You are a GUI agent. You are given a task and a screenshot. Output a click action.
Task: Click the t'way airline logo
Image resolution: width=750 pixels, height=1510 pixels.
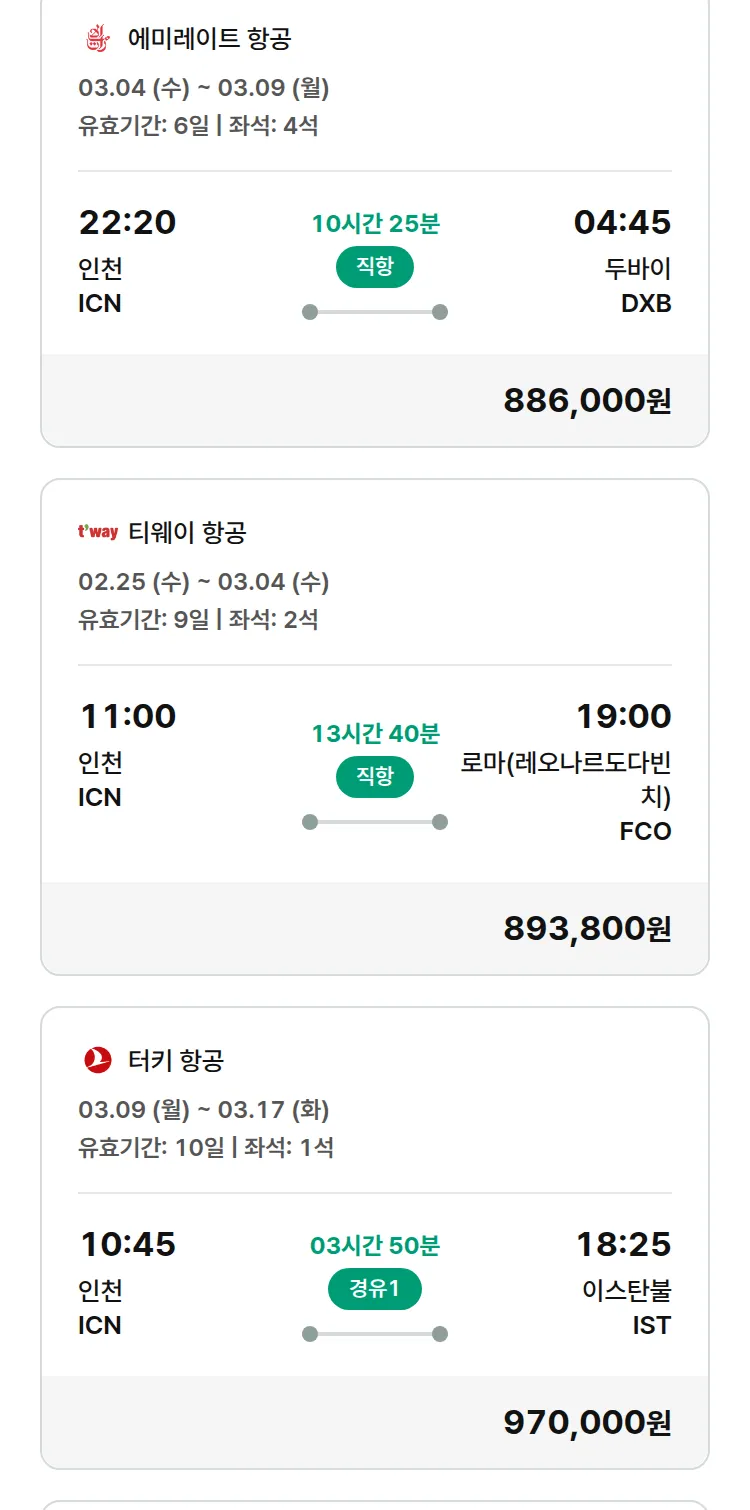(x=98, y=532)
